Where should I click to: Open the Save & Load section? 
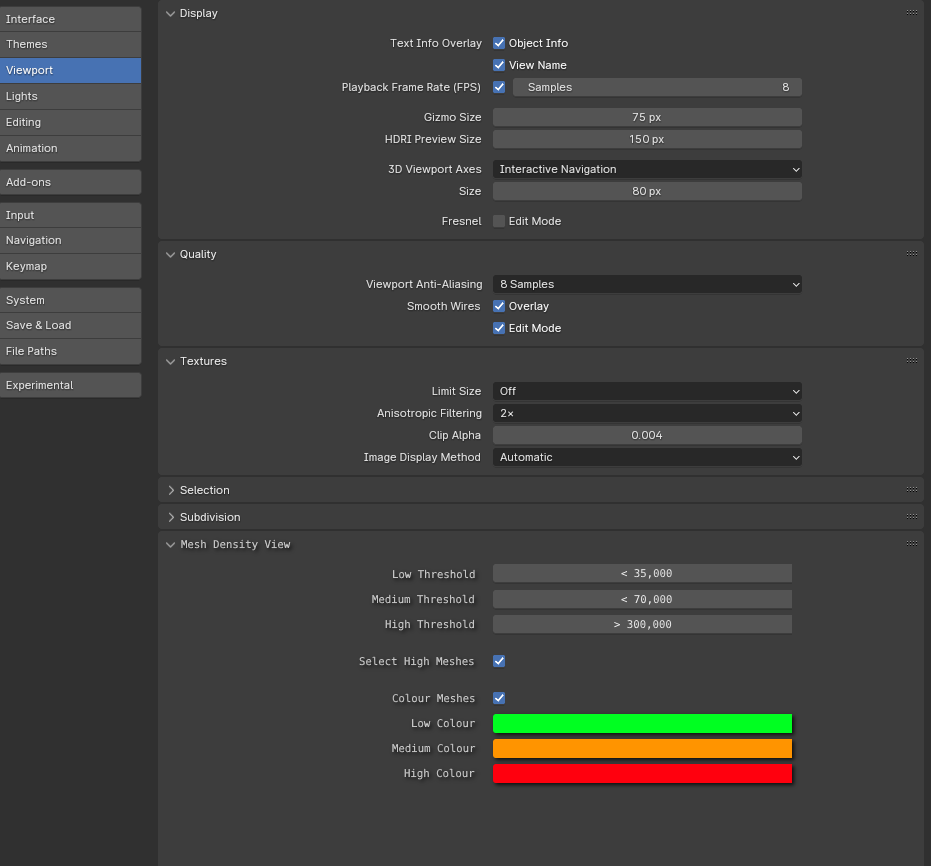[71, 325]
